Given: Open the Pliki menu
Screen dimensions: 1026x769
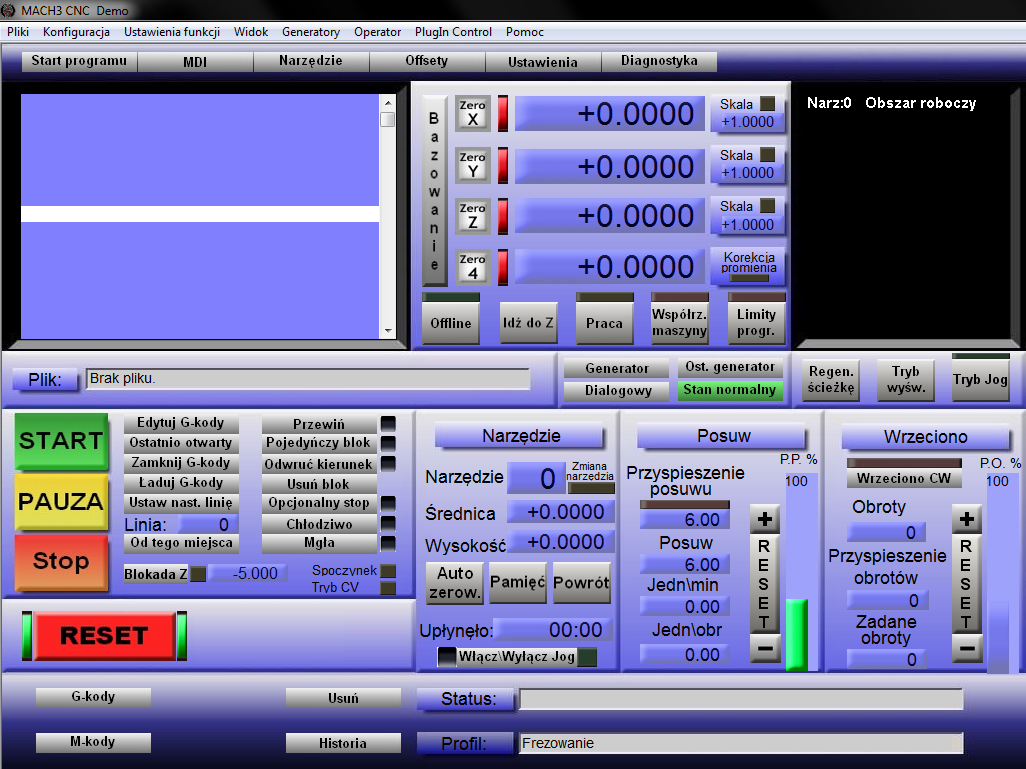Looking at the screenshot, I should click(x=18, y=31).
